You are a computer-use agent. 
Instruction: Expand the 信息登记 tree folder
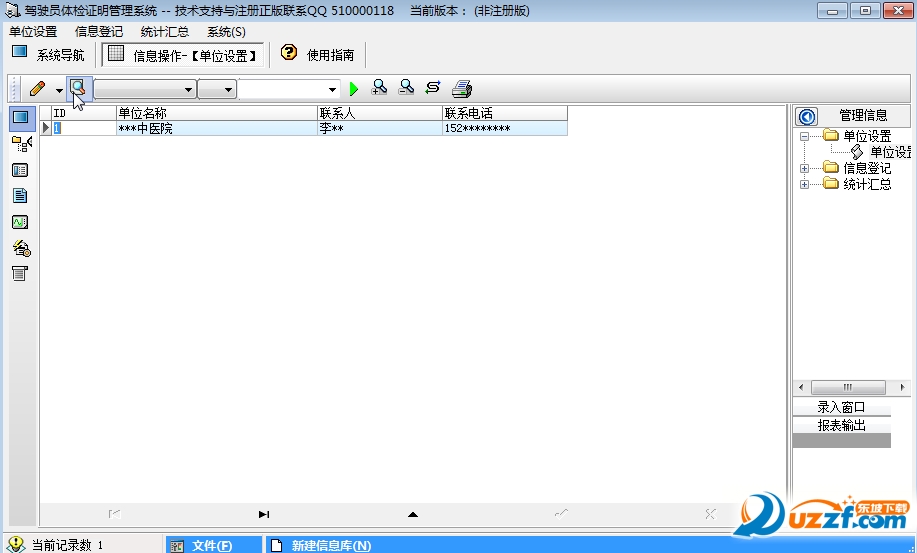[805, 169]
